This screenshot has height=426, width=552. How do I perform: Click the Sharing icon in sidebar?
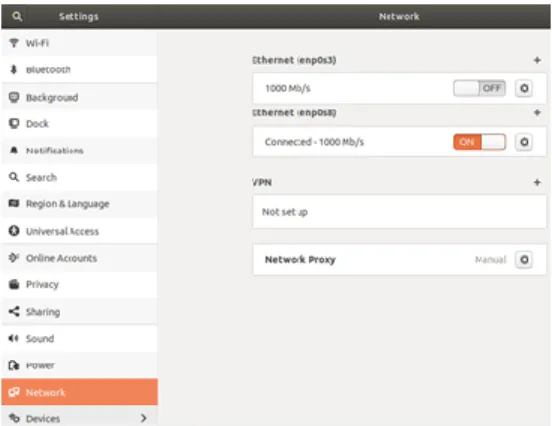[14, 311]
